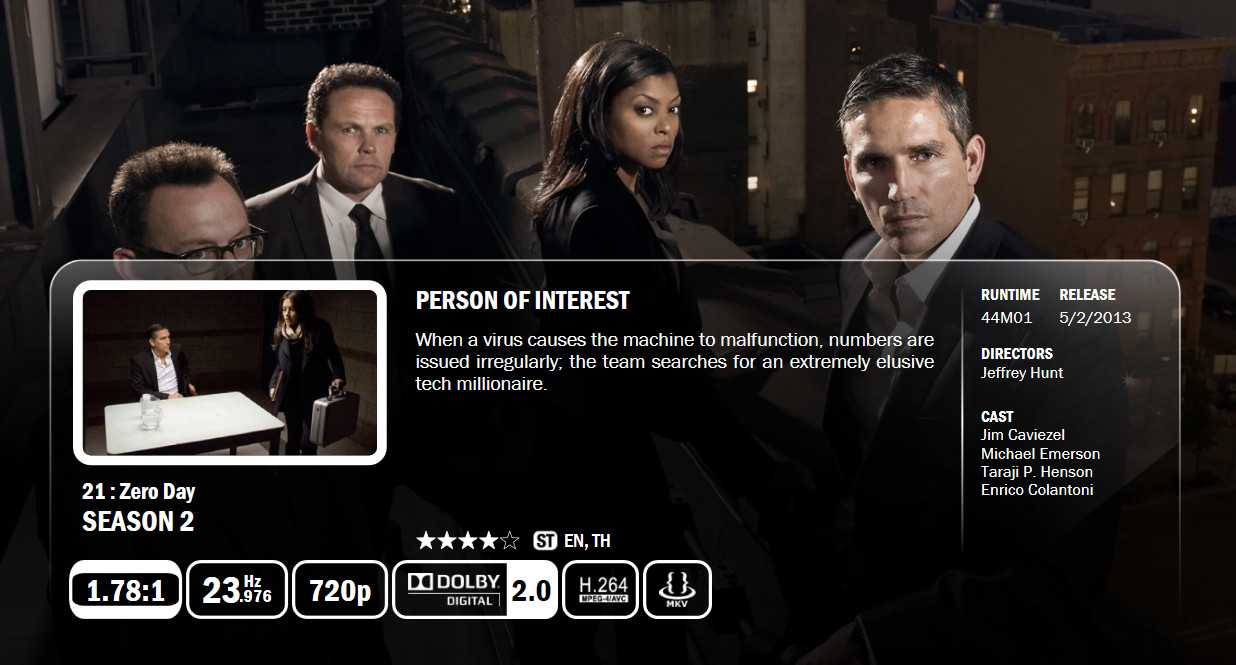Open the Zero Day episode thumbnail
This screenshot has width=1236, height=665.
(230, 373)
